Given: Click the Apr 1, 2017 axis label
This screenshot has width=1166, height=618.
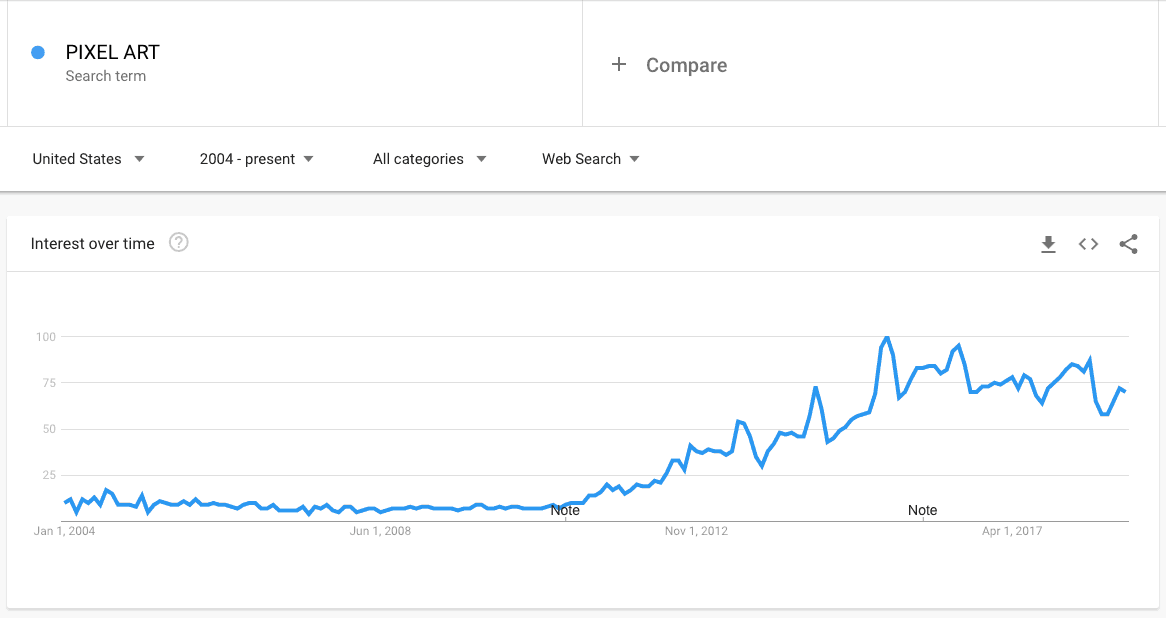Looking at the screenshot, I should click(1012, 531).
